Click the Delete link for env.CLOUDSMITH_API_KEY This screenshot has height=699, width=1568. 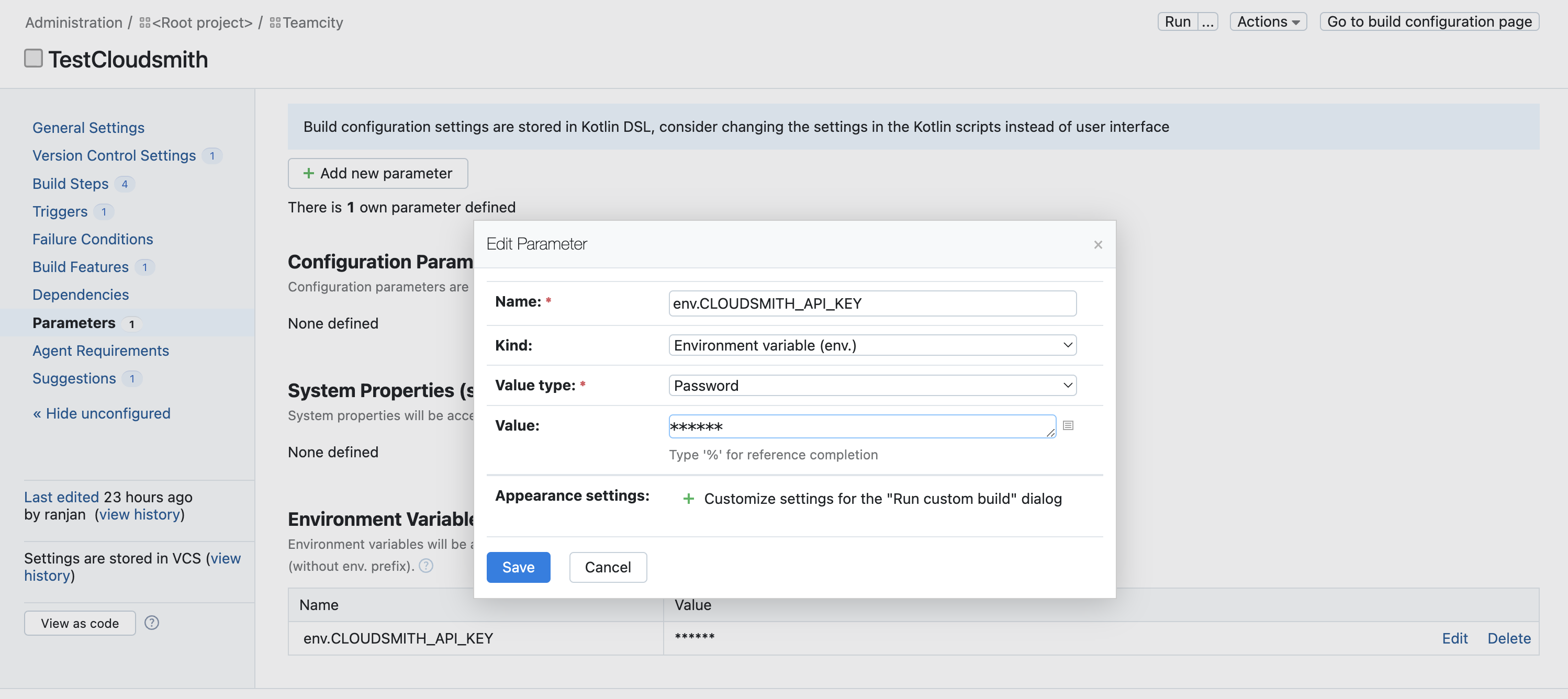click(1508, 638)
